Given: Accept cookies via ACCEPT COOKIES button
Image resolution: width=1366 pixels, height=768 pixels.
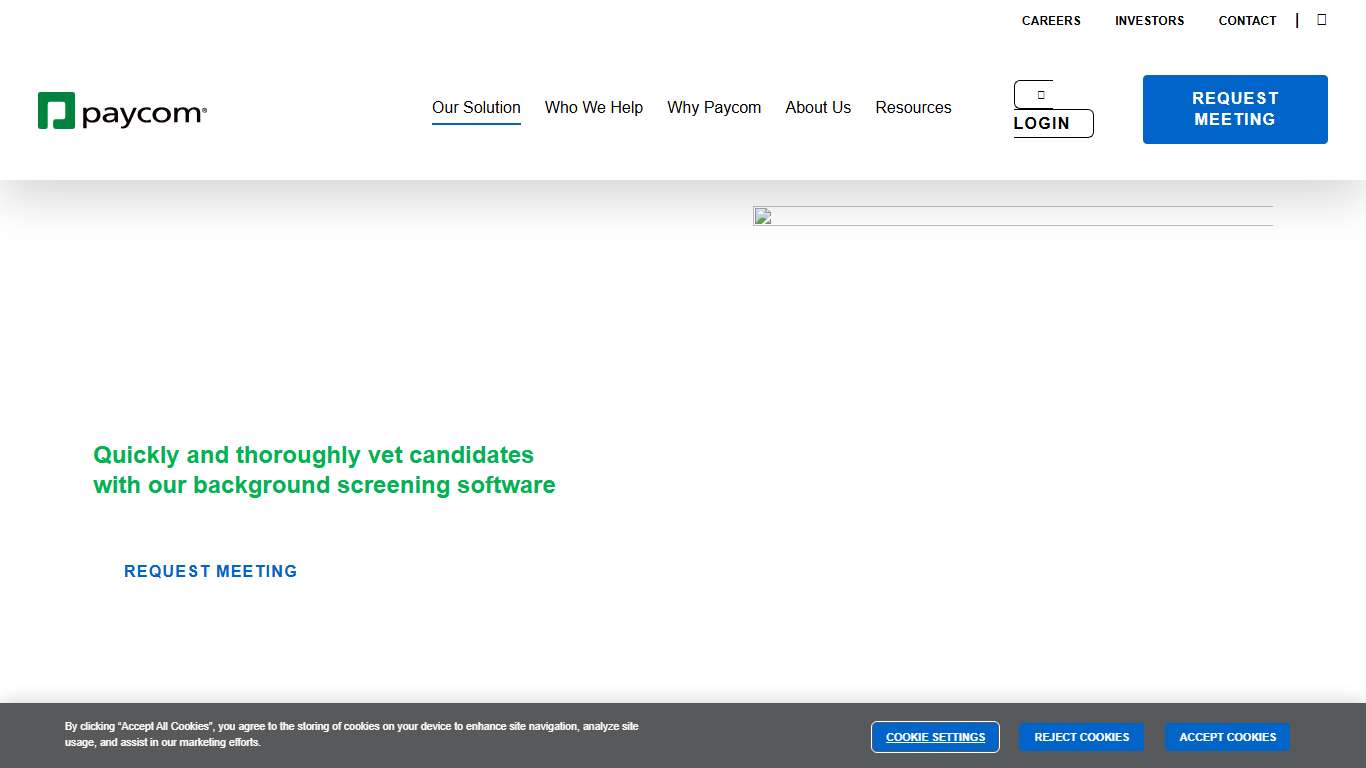Looking at the screenshot, I should (1227, 737).
